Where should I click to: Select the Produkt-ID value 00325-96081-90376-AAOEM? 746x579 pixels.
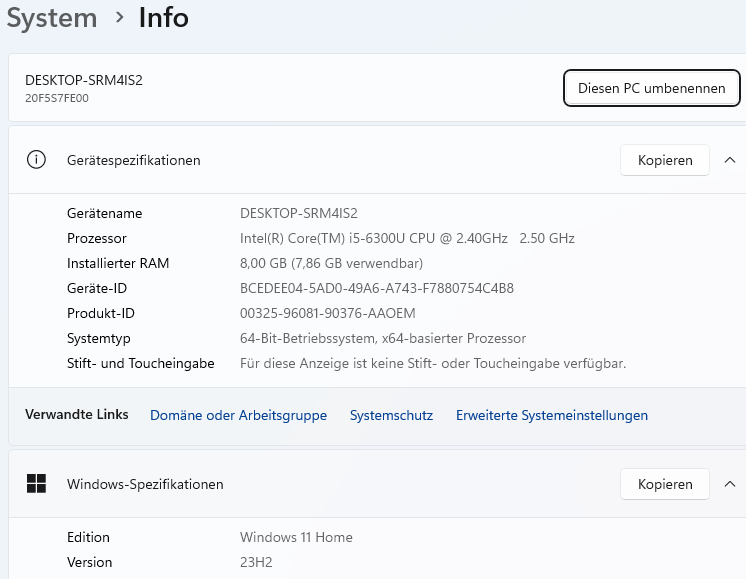click(328, 313)
